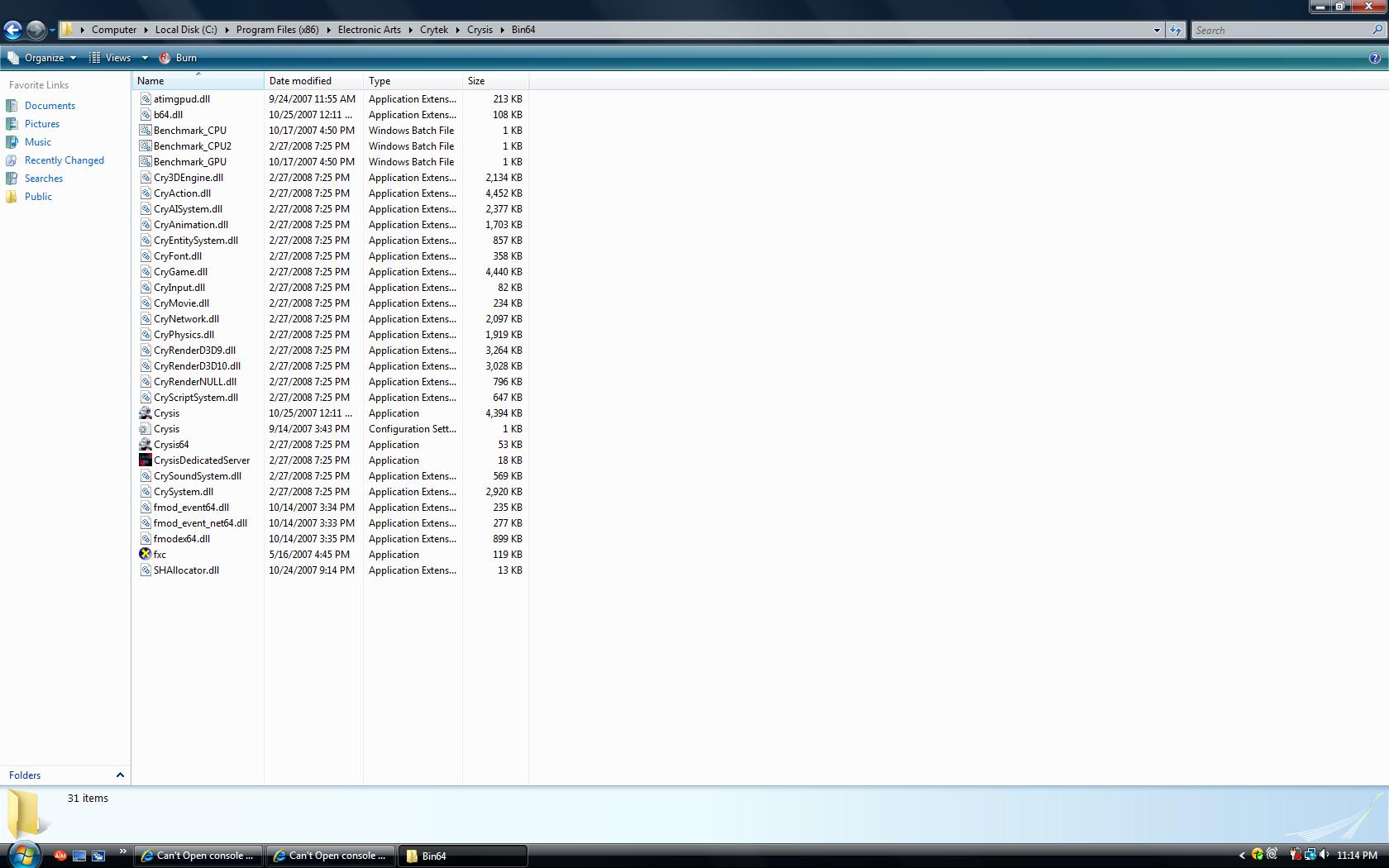The image size is (1389, 868).
Task: Open the Windows Start orb
Action: pos(23,855)
